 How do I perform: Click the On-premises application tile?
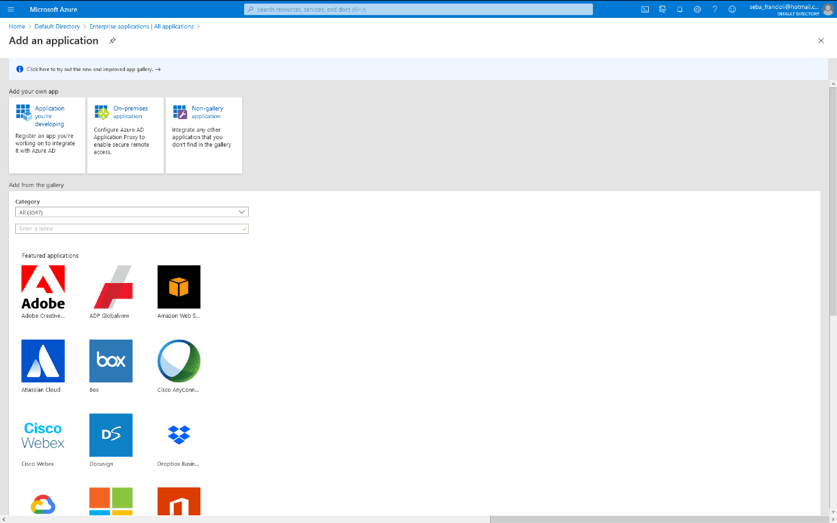[x=125, y=135]
